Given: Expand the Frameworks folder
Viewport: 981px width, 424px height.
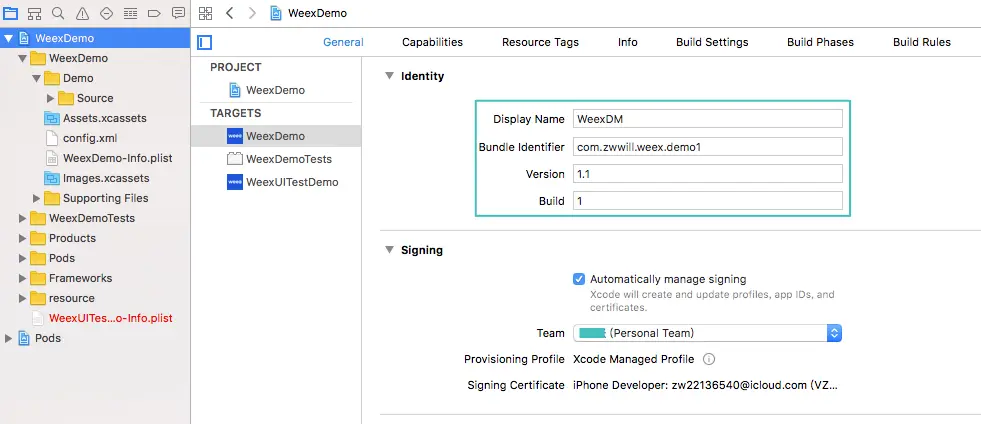Looking at the screenshot, I should [x=23, y=278].
